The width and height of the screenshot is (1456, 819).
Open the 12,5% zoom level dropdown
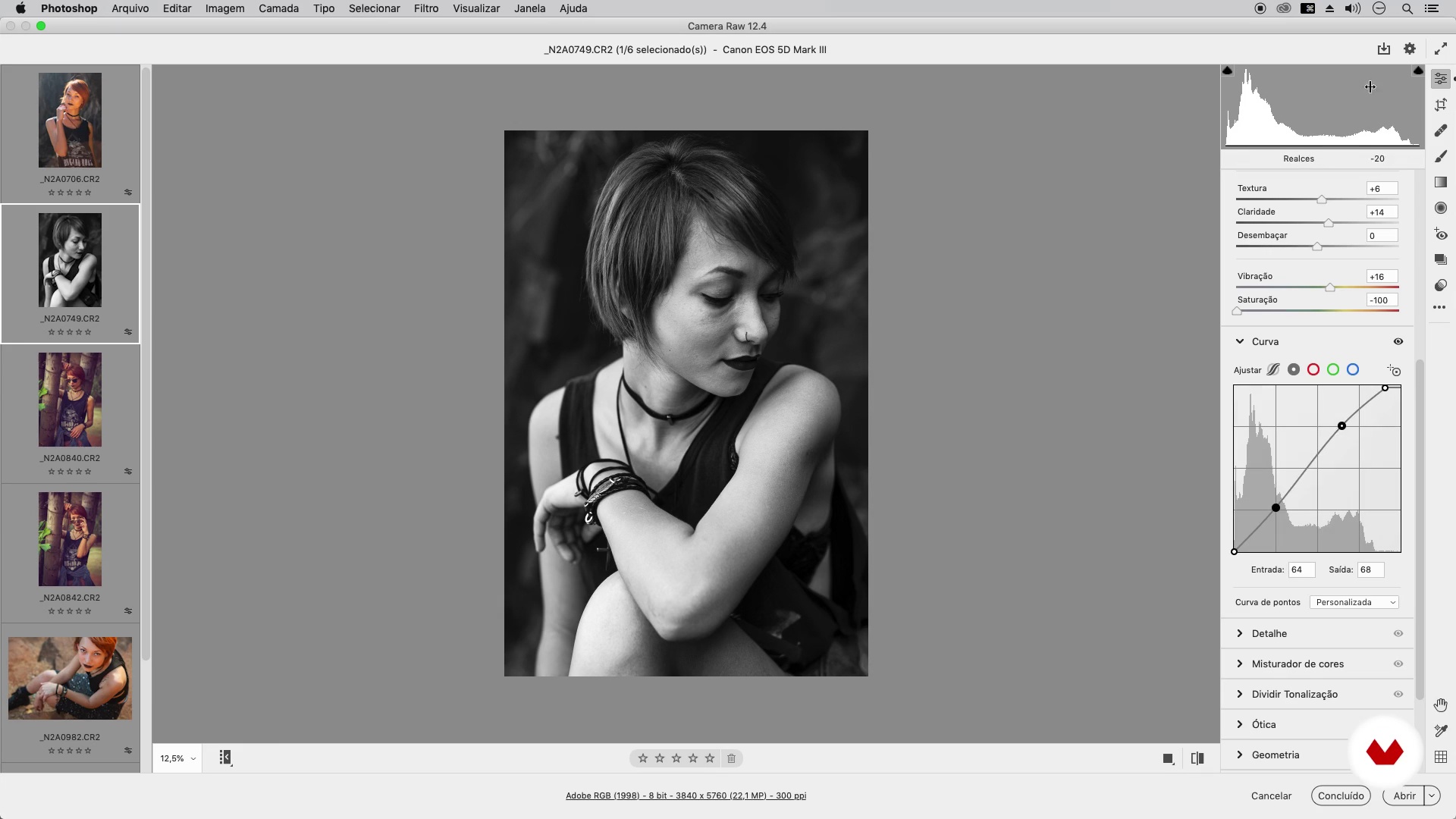tap(177, 758)
